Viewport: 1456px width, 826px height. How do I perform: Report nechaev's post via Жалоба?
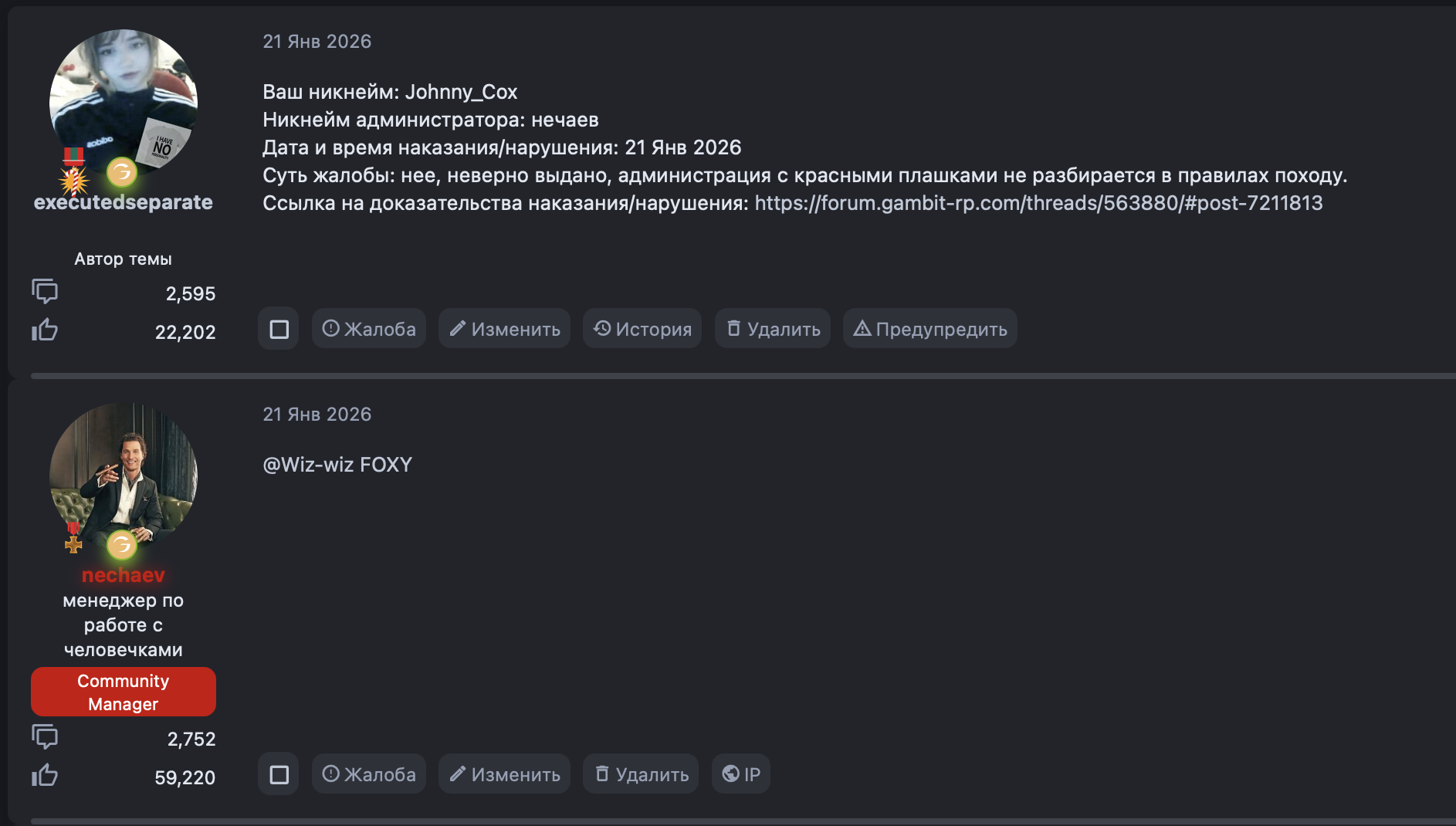point(369,774)
